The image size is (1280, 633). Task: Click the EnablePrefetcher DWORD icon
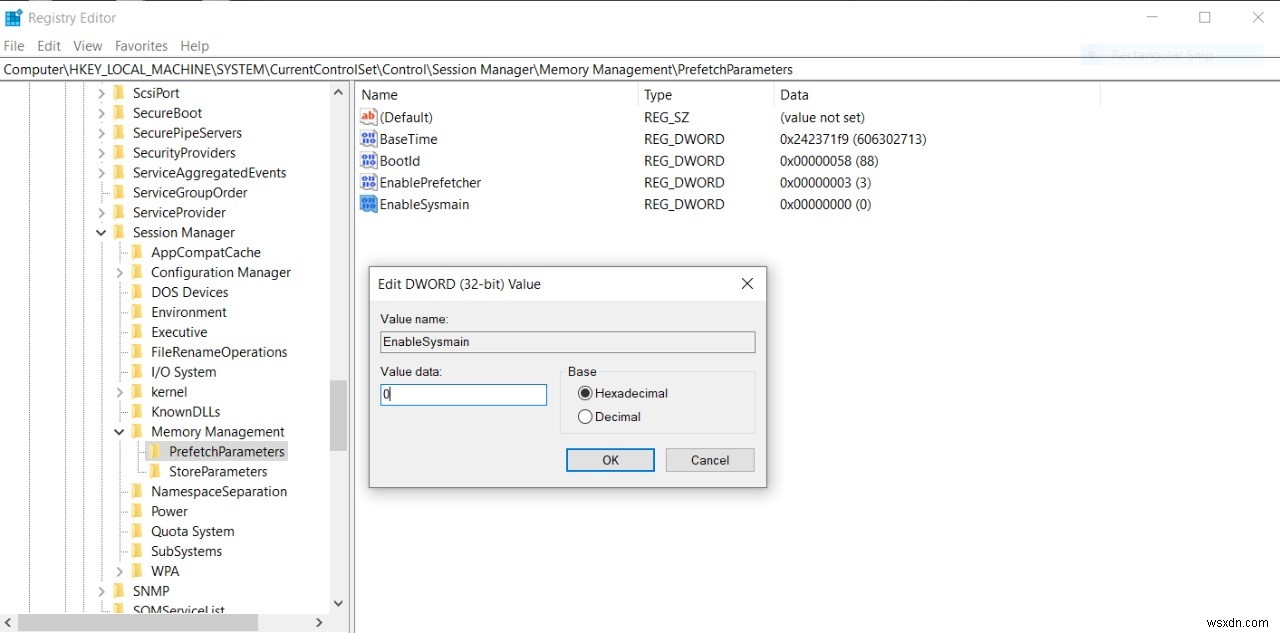tap(369, 183)
